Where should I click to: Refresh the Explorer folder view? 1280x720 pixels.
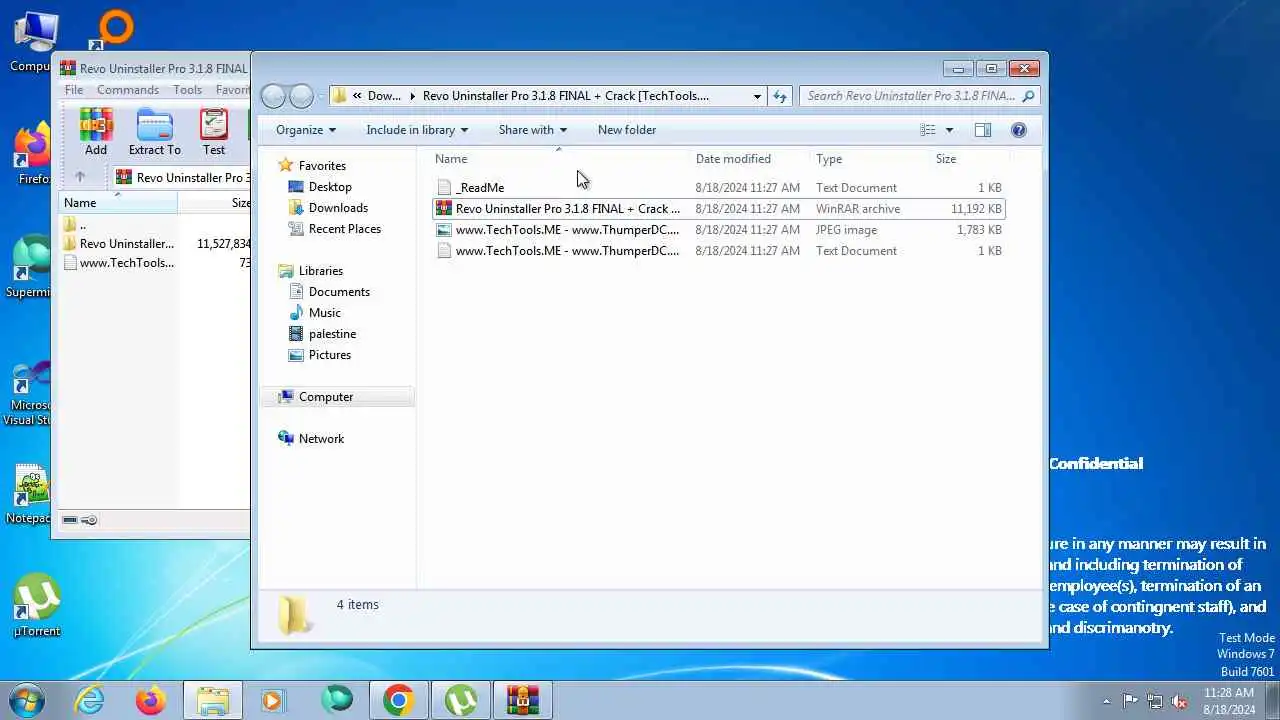(780, 96)
